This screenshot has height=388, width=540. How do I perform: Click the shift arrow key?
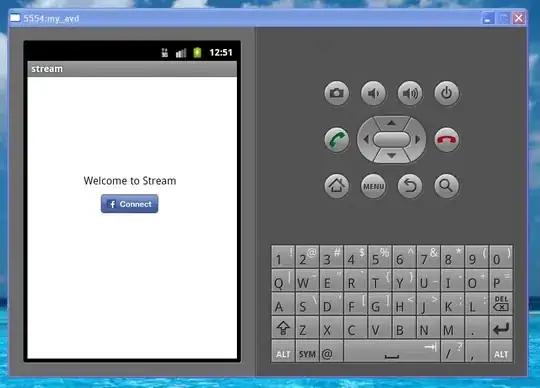tap(283, 327)
